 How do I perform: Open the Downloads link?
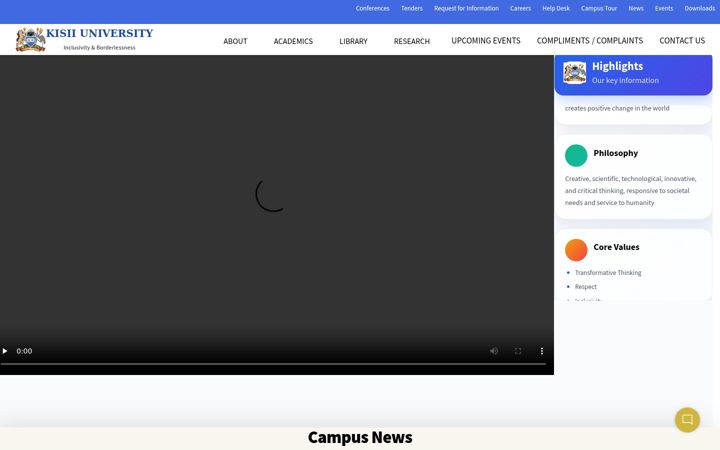pyautogui.click(x=699, y=8)
